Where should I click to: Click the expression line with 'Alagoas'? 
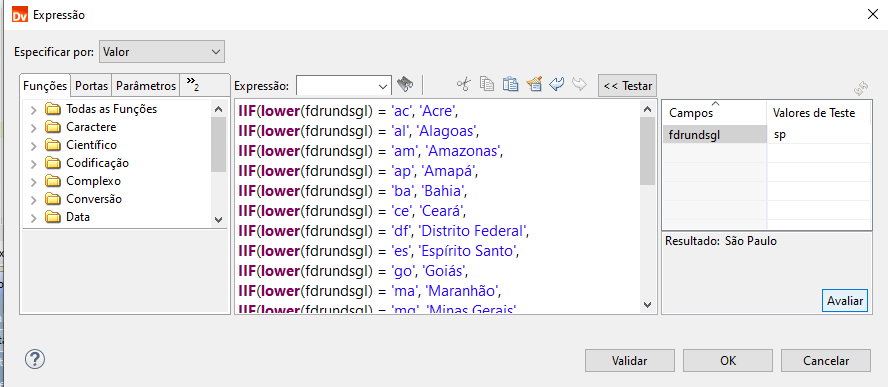pos(359,131)
